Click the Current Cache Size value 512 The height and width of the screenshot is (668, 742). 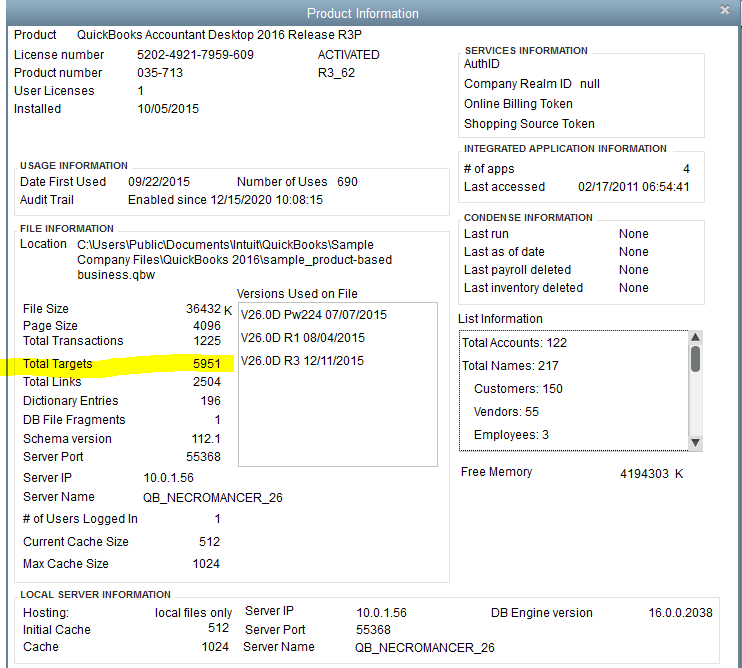[209, 542]
